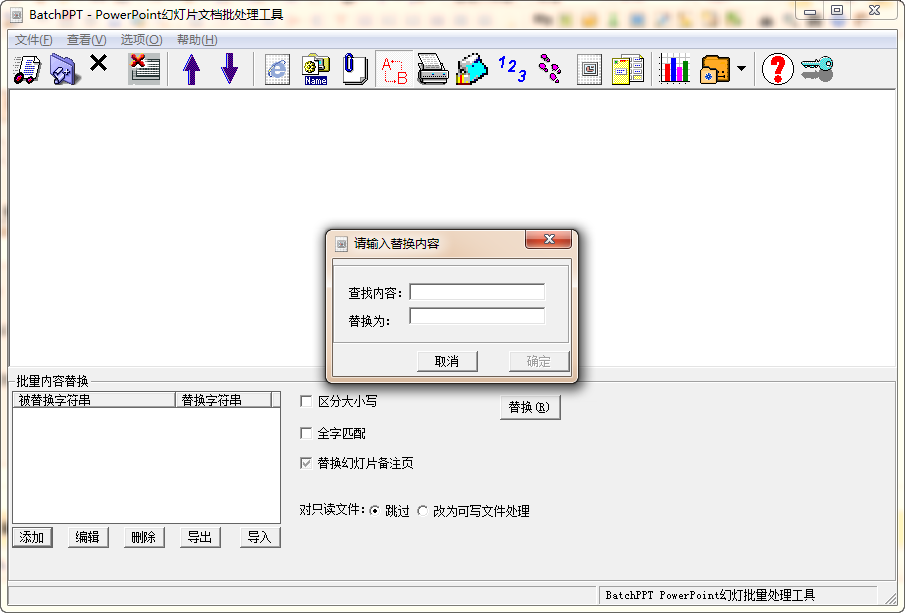Toggle the 替换幻灯片备注页 checkbox
Viewport: 905px width, 613px height.
tap(306, 463)
